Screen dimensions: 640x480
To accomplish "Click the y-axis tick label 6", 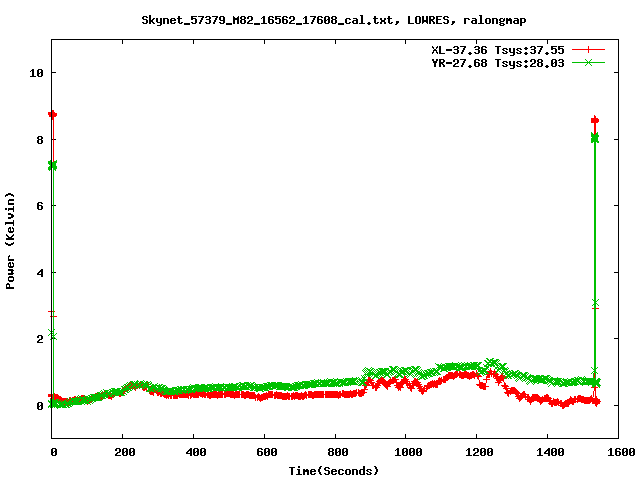I will pyautogui.click(x=40, y=206).
